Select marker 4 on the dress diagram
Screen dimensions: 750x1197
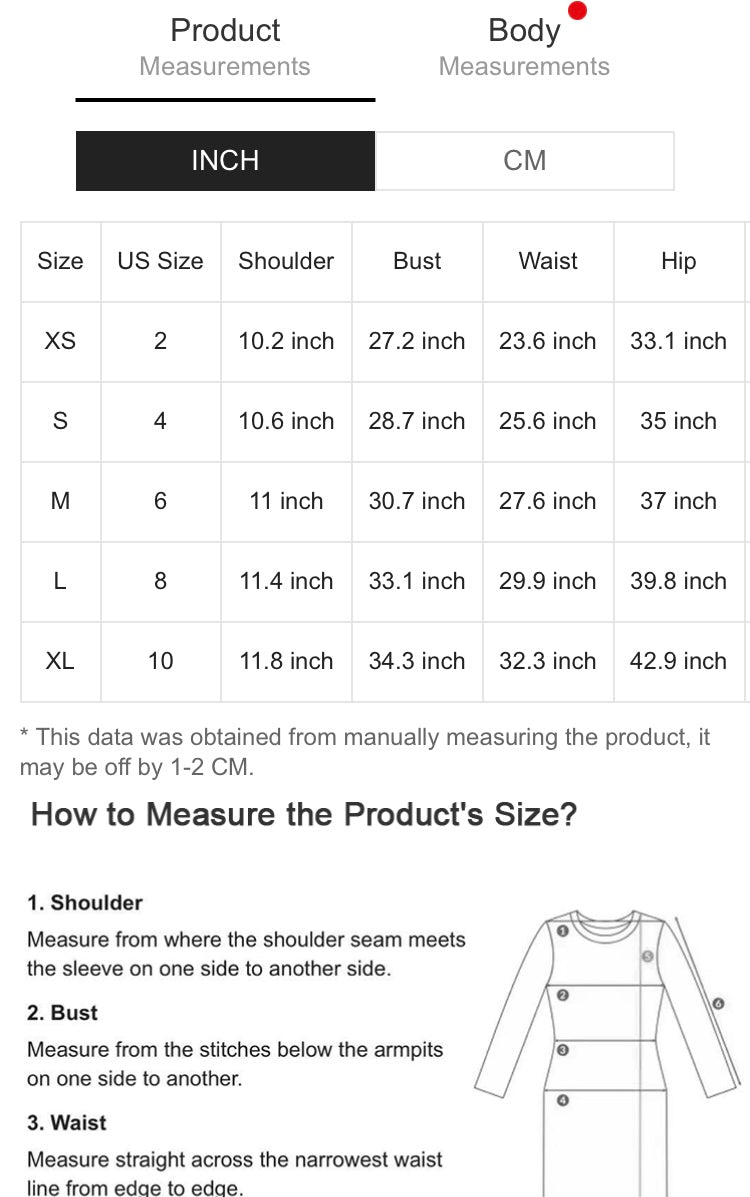click(562, 1100)
